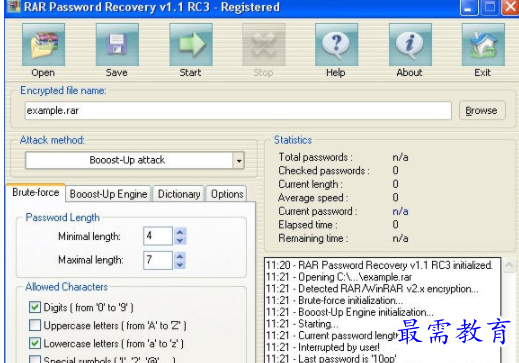Click the Browse button
The image size is (519, 363).
click(482, 110)
